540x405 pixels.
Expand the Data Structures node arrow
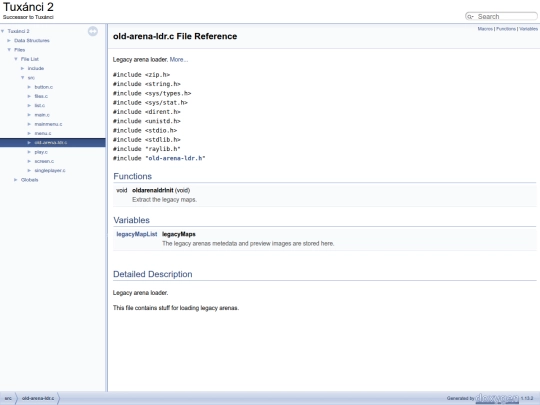(x=9, y=41)
